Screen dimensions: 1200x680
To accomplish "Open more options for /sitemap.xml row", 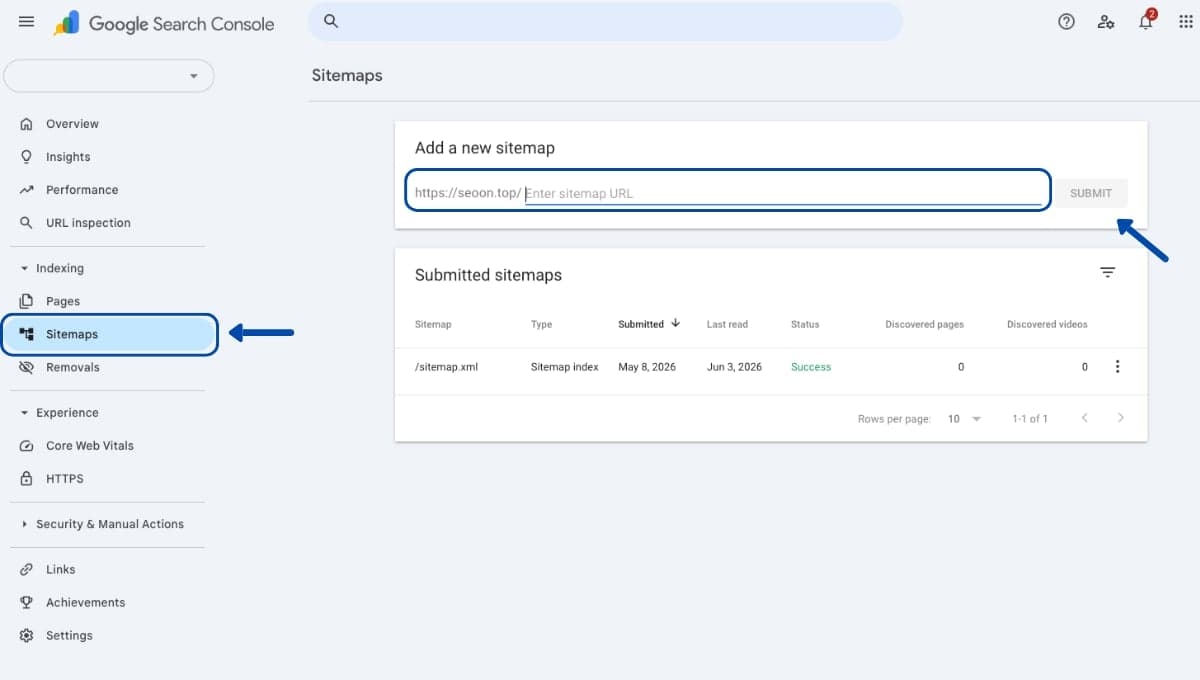I will (x=1117, y=367).
